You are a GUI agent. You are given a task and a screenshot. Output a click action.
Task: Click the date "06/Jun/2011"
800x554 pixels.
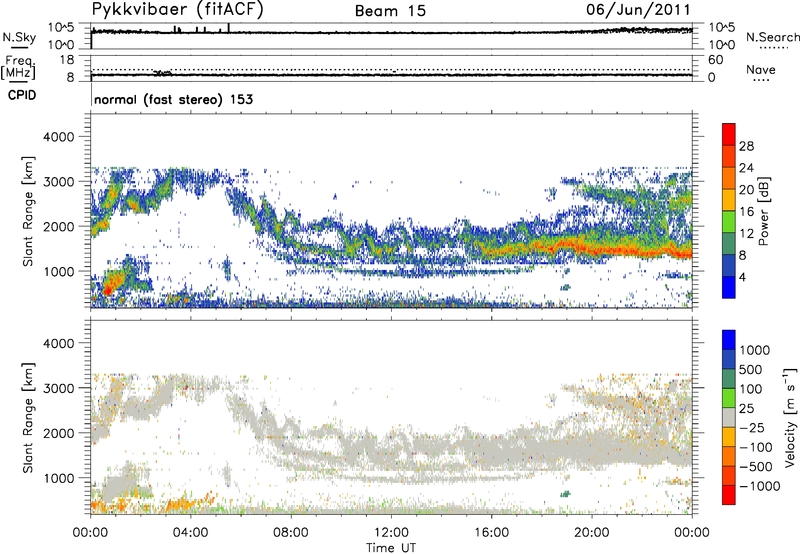click(638, 9)
